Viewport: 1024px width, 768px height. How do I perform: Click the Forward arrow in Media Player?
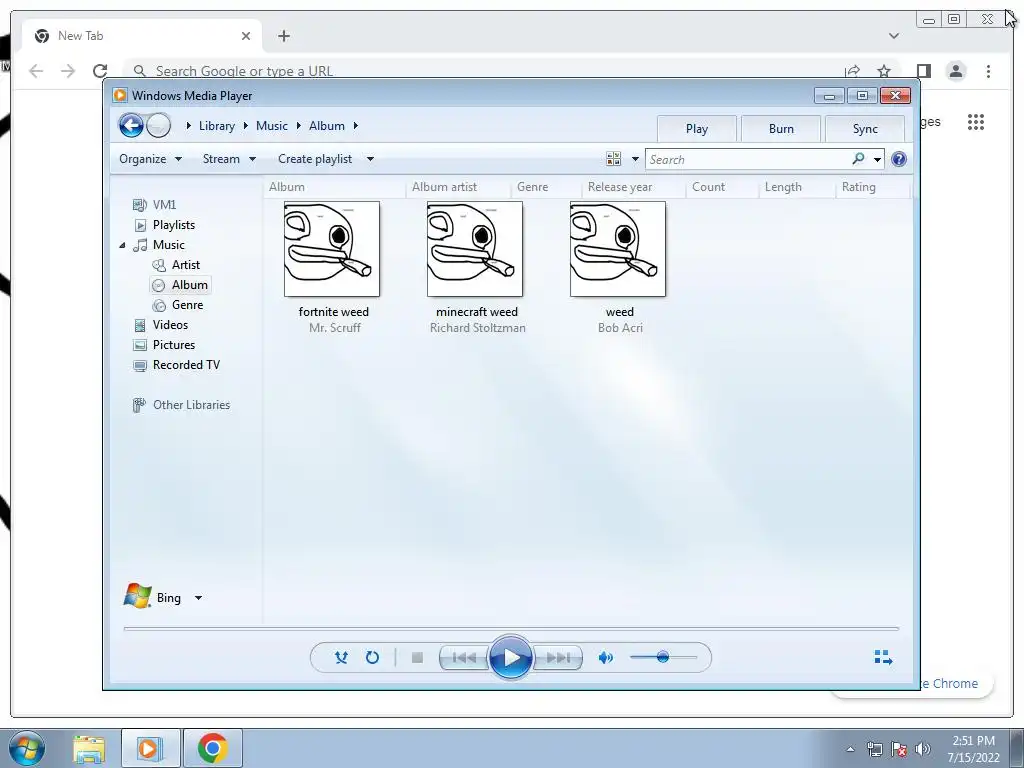(158, 125)
